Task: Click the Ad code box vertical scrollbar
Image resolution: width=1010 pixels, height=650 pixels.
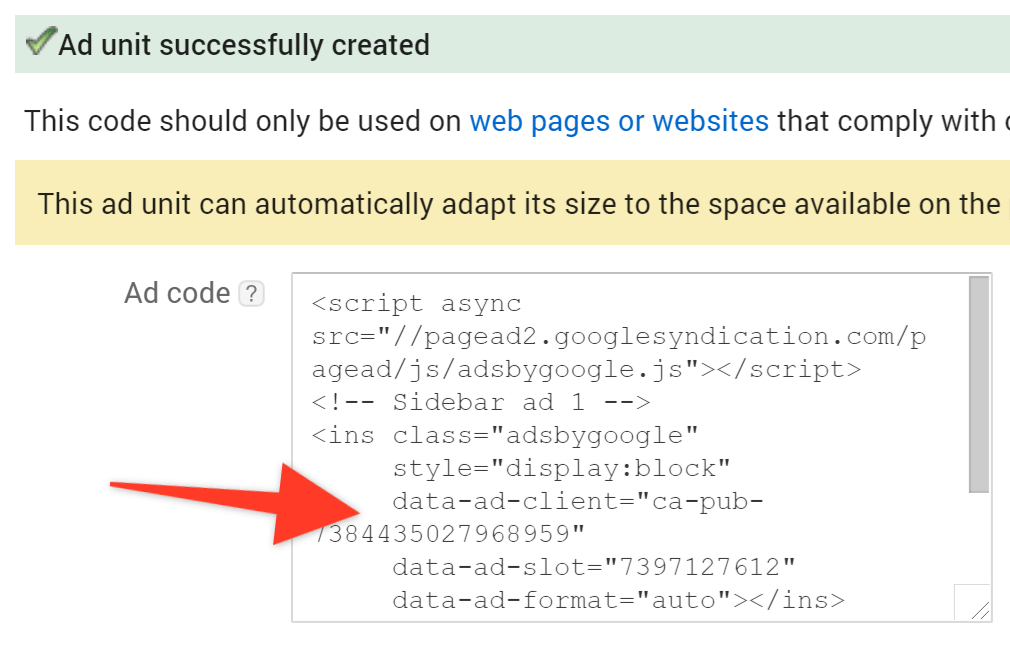Action: pyautogui.click(x=978, y=384)
